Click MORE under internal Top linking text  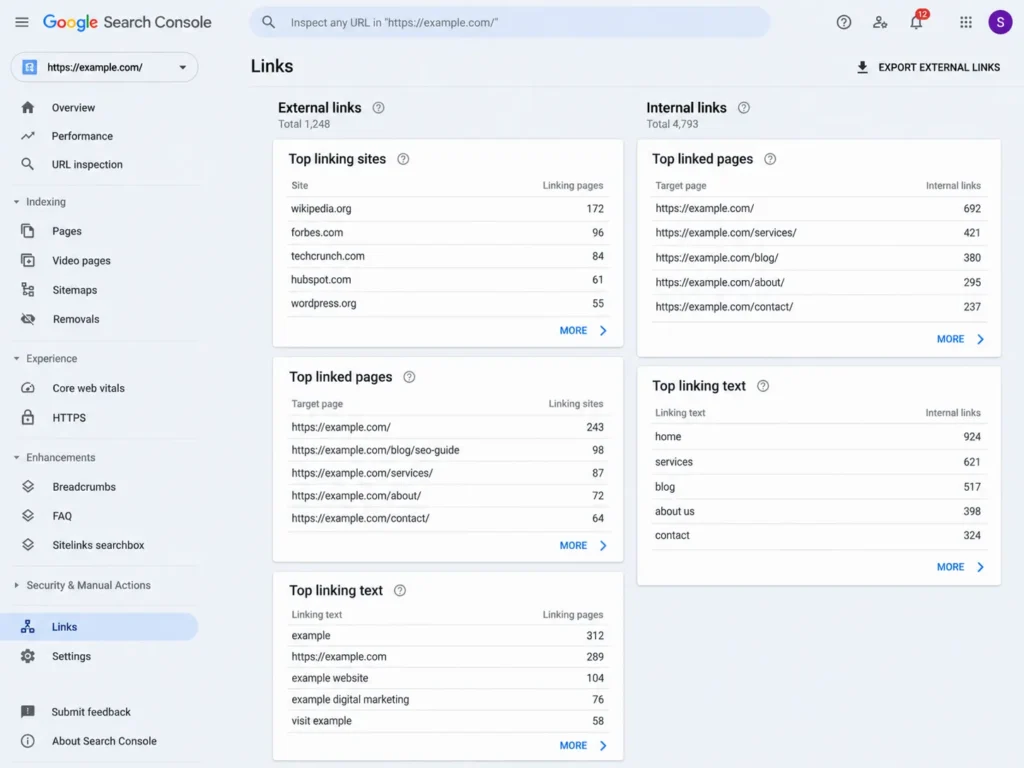(x=960, y=567)
